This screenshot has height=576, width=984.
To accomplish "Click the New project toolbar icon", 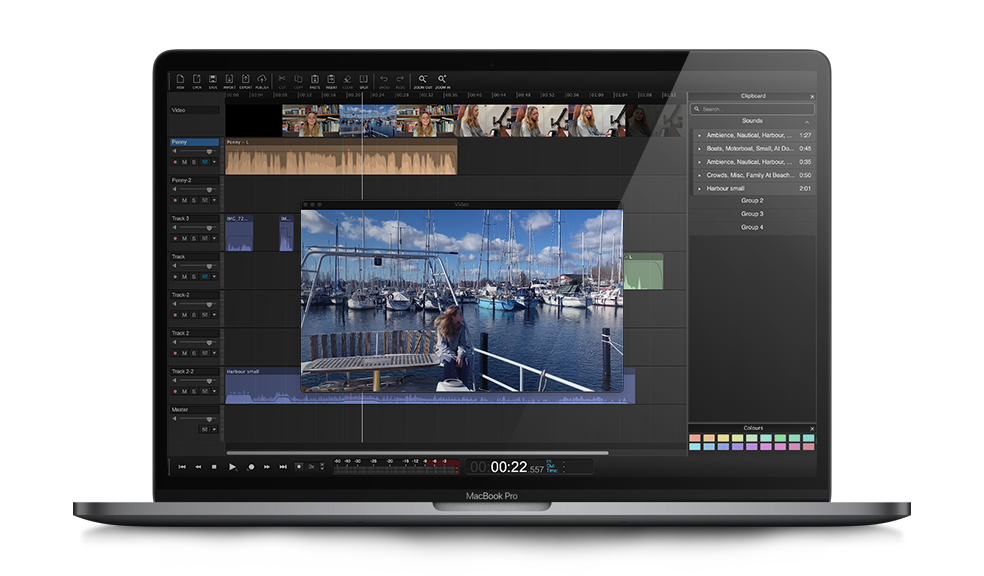I will (180, 80).
